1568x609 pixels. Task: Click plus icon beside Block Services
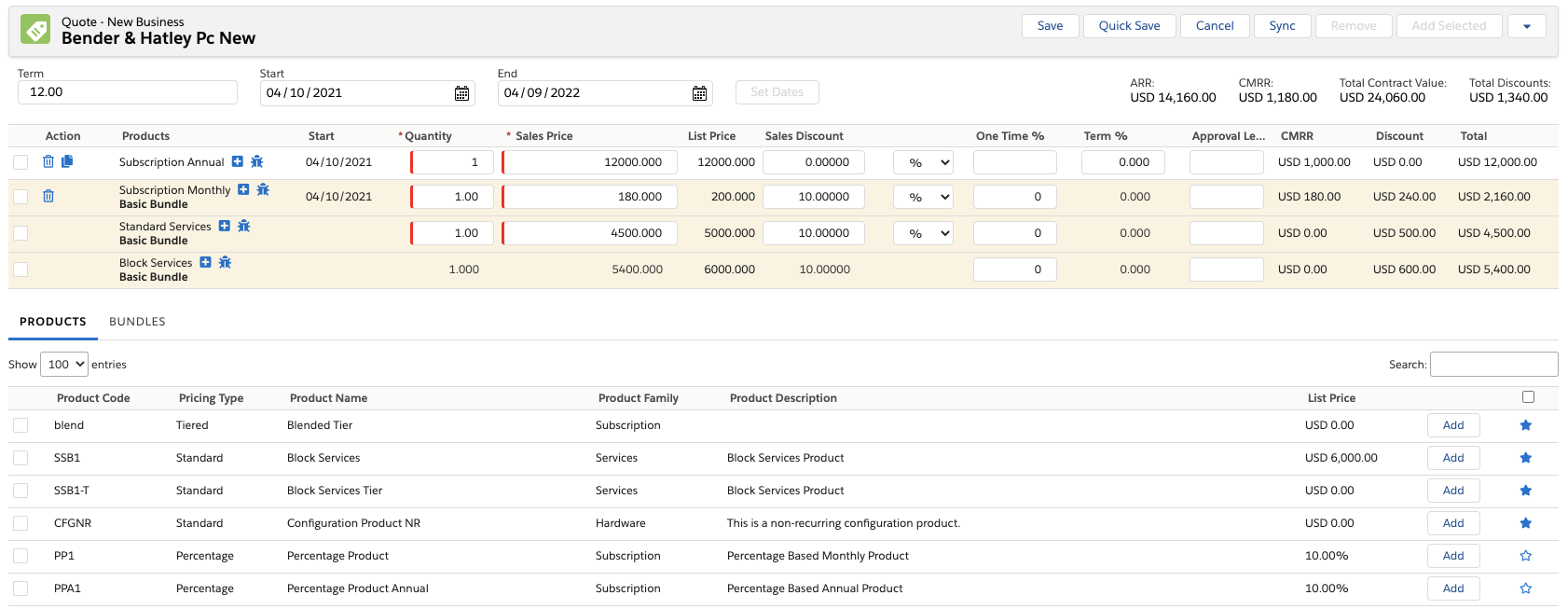(206, 262)
